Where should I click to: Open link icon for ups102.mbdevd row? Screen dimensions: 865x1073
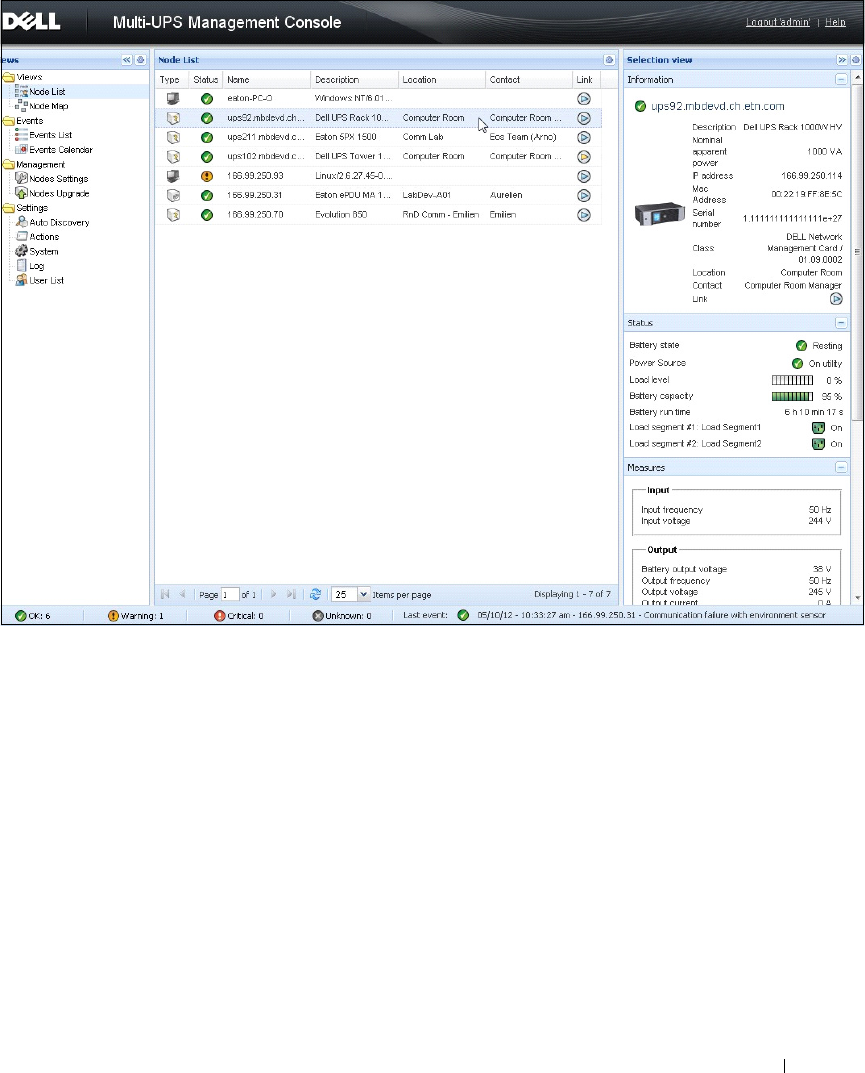point(584,157)
